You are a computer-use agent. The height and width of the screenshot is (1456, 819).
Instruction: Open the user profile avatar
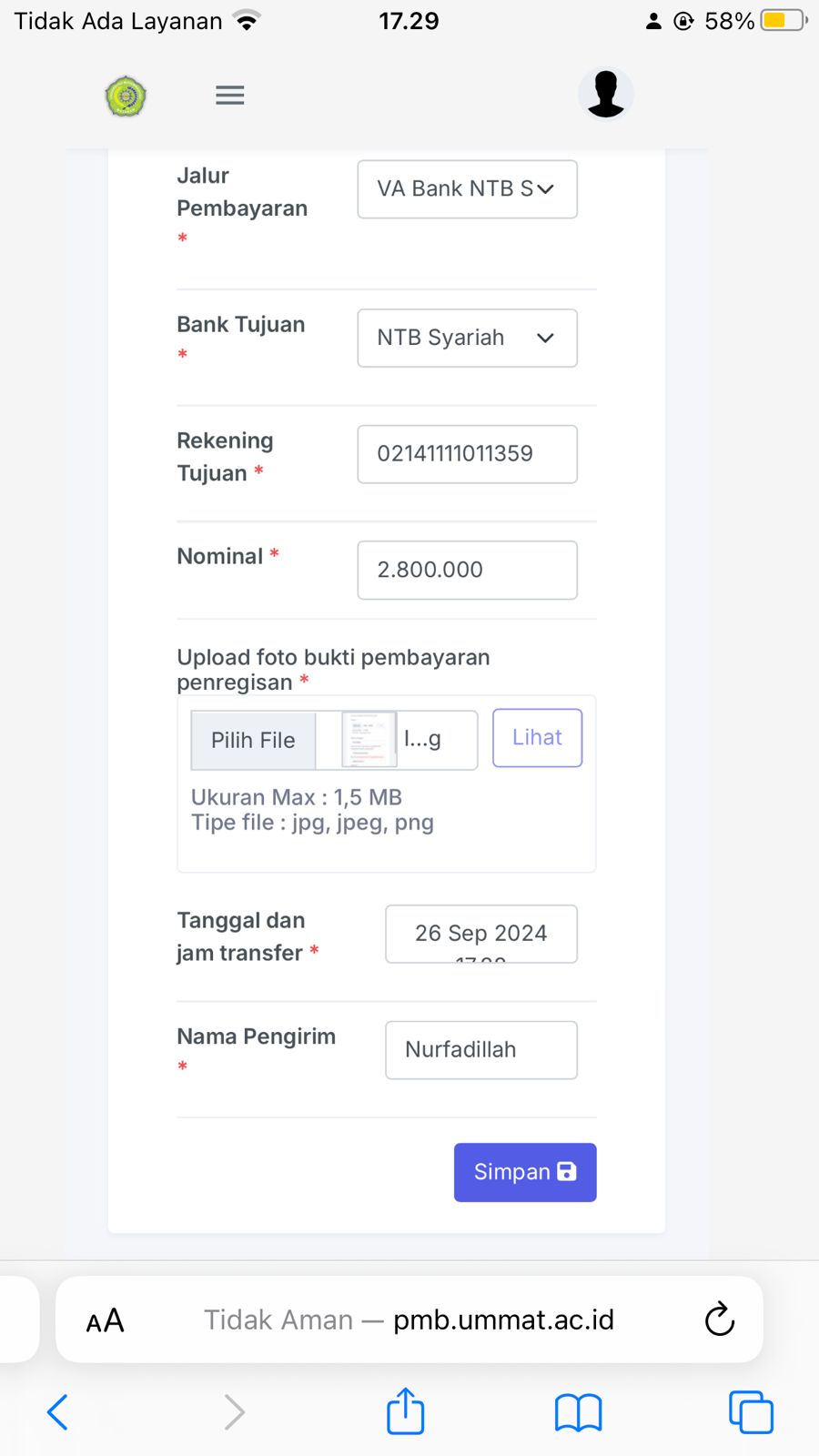[x=605, y=94]
